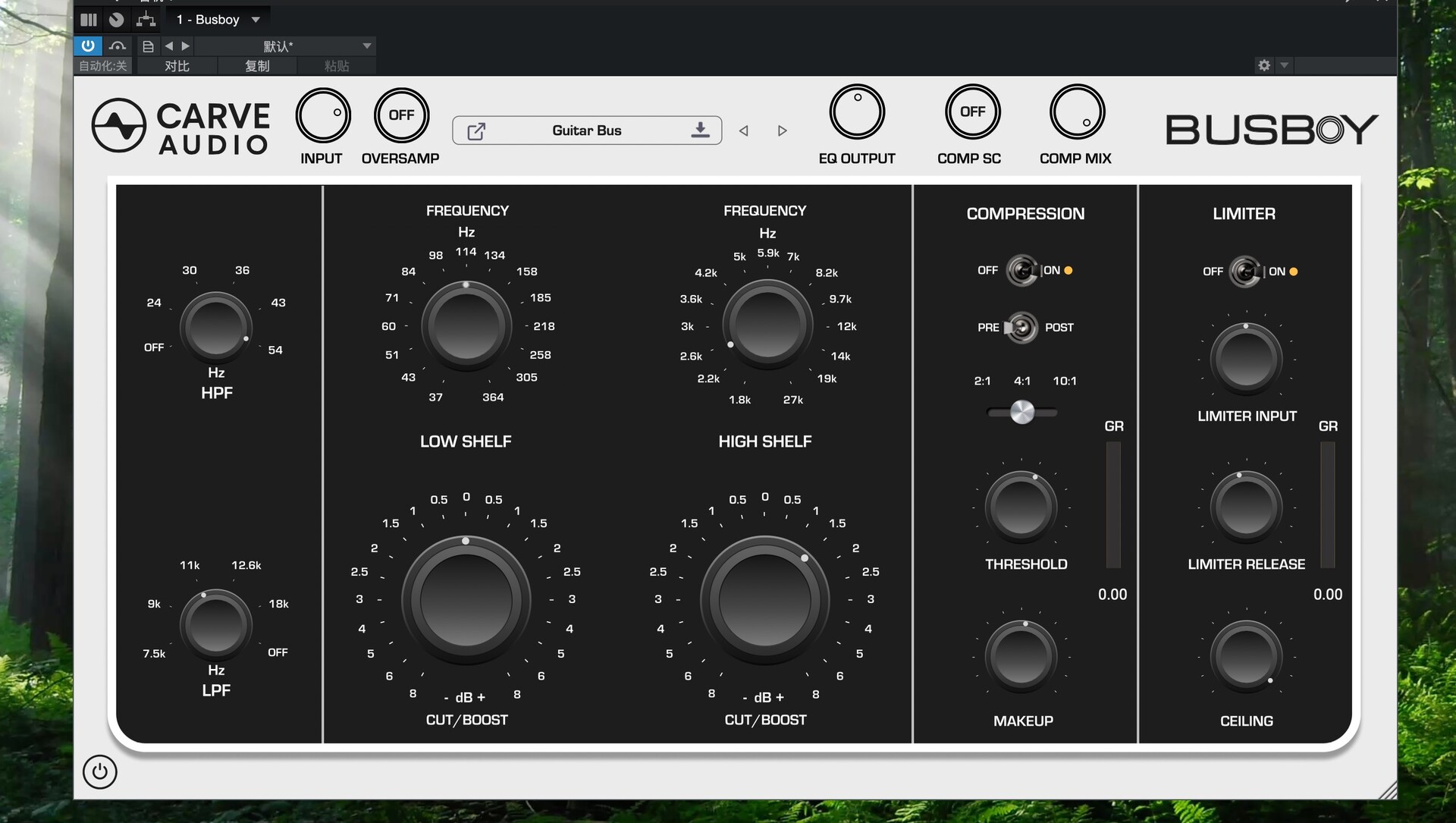This screenshot has height=823, width=1456.
Task: Click the Guitar Bus preset name
Action: click(x=586, y=130)
